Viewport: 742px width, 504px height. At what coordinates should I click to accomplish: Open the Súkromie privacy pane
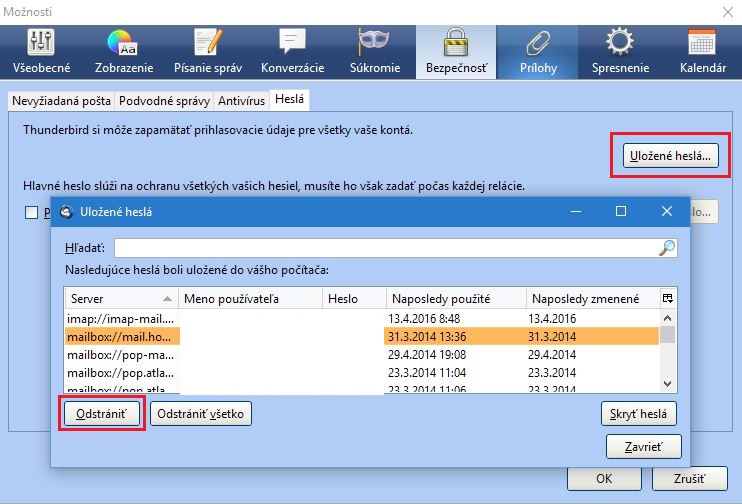coord(375,52)
